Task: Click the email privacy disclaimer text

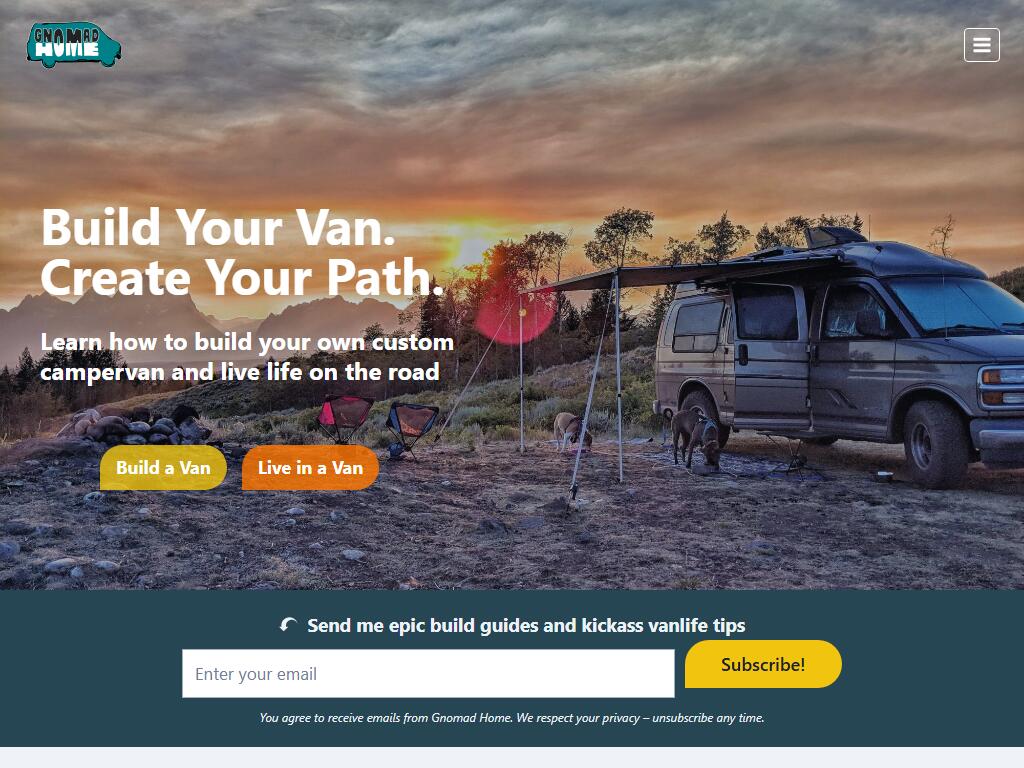Action: point(512,718)
